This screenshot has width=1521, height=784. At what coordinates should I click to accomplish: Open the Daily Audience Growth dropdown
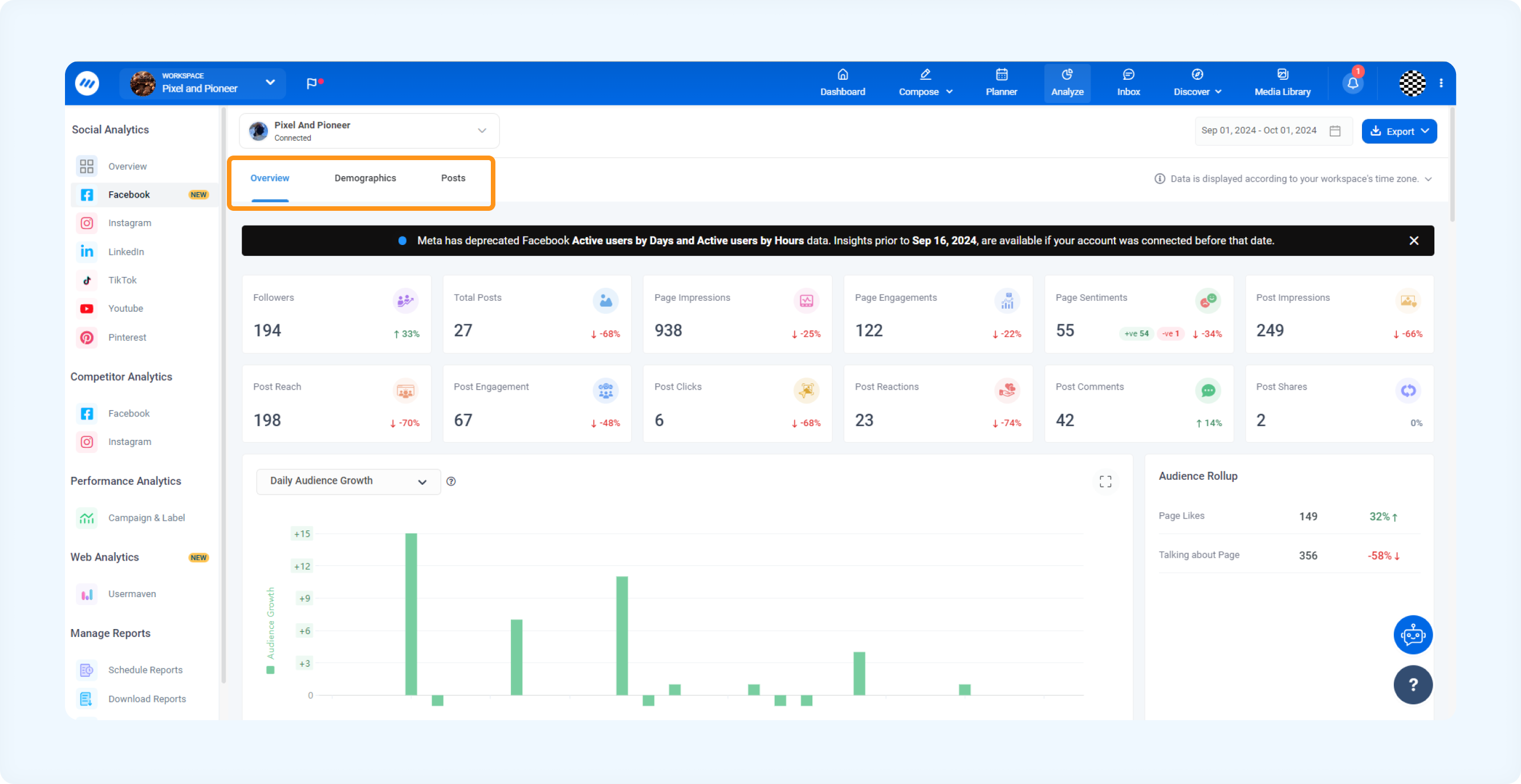pos(348,481)
